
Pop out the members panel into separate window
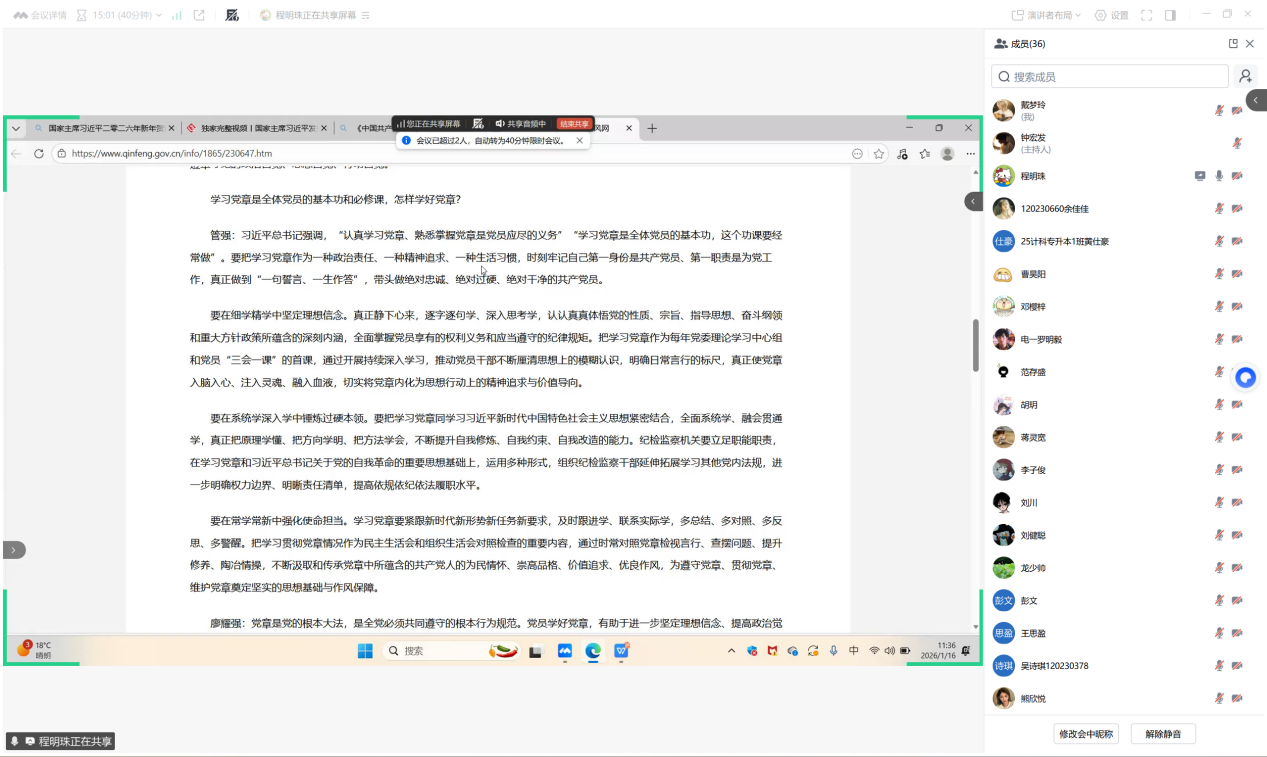pyautogui.click(x=1233, y=44)
